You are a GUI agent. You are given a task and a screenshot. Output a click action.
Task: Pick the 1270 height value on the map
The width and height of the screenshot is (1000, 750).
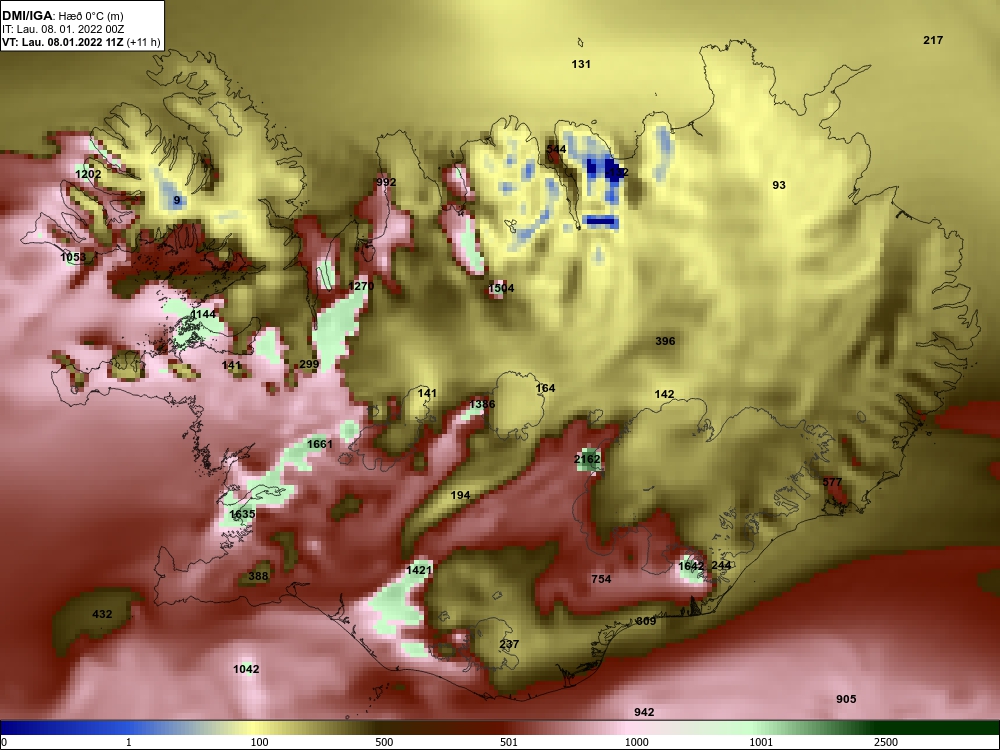pyautogui.click(x=361, y=286)
